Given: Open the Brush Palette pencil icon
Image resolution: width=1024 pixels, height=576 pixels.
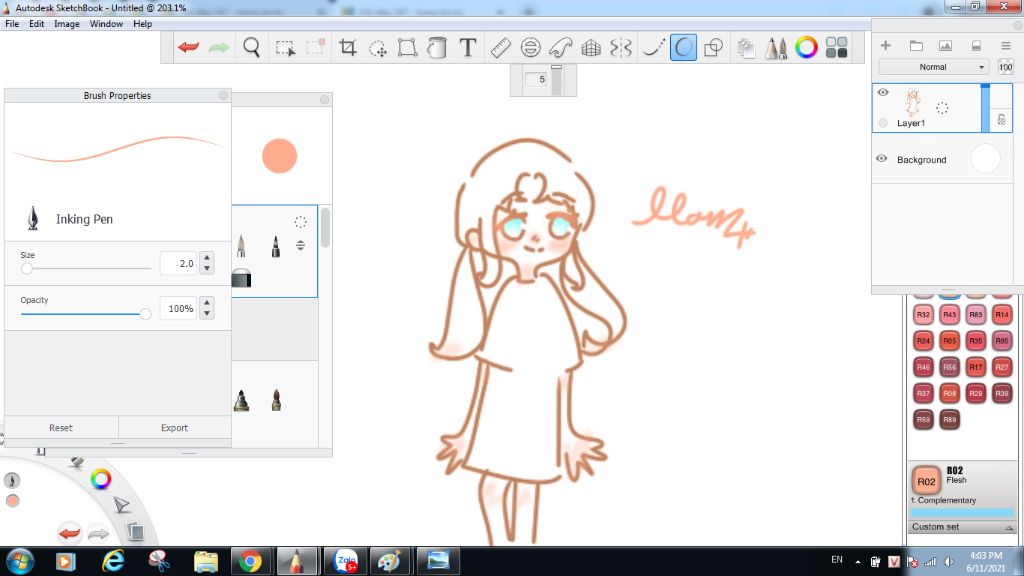Looking at the screenshot, I should click(x=776, y=48).
